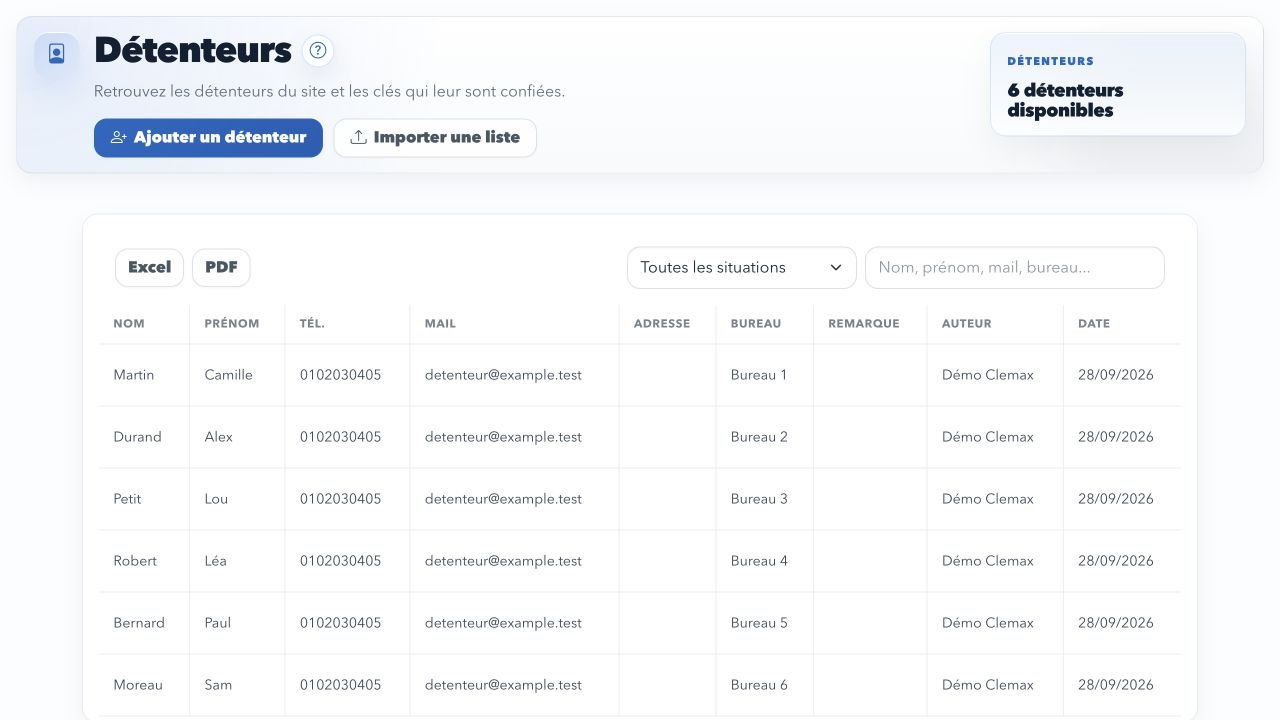Click Importer une liste button
1280x720 pixels.
click(x=435, y=138)
